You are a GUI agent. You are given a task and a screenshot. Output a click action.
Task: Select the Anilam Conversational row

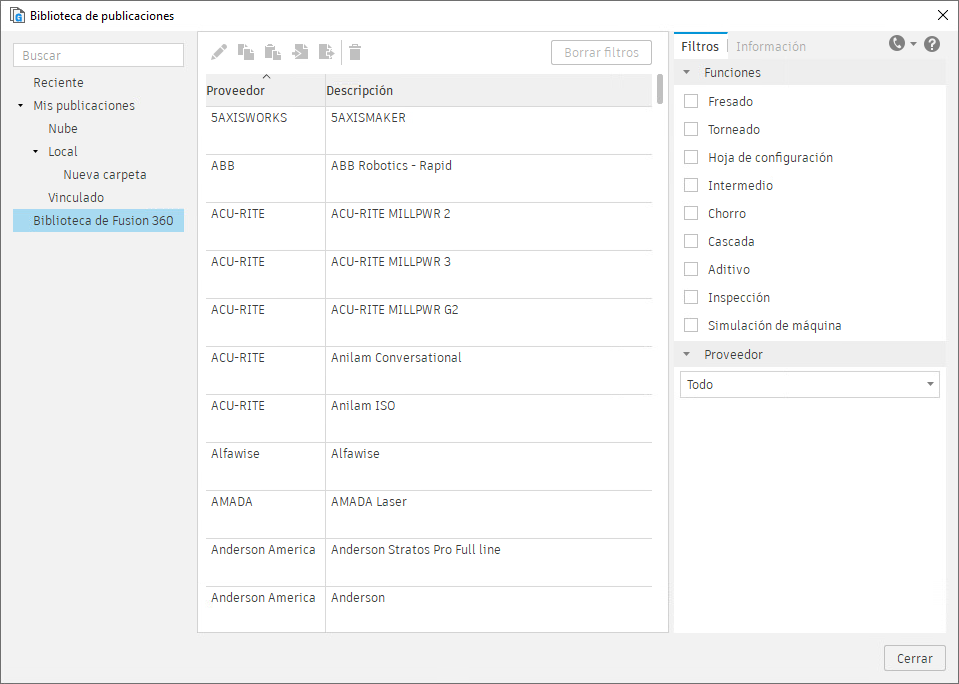pos(429,371)
